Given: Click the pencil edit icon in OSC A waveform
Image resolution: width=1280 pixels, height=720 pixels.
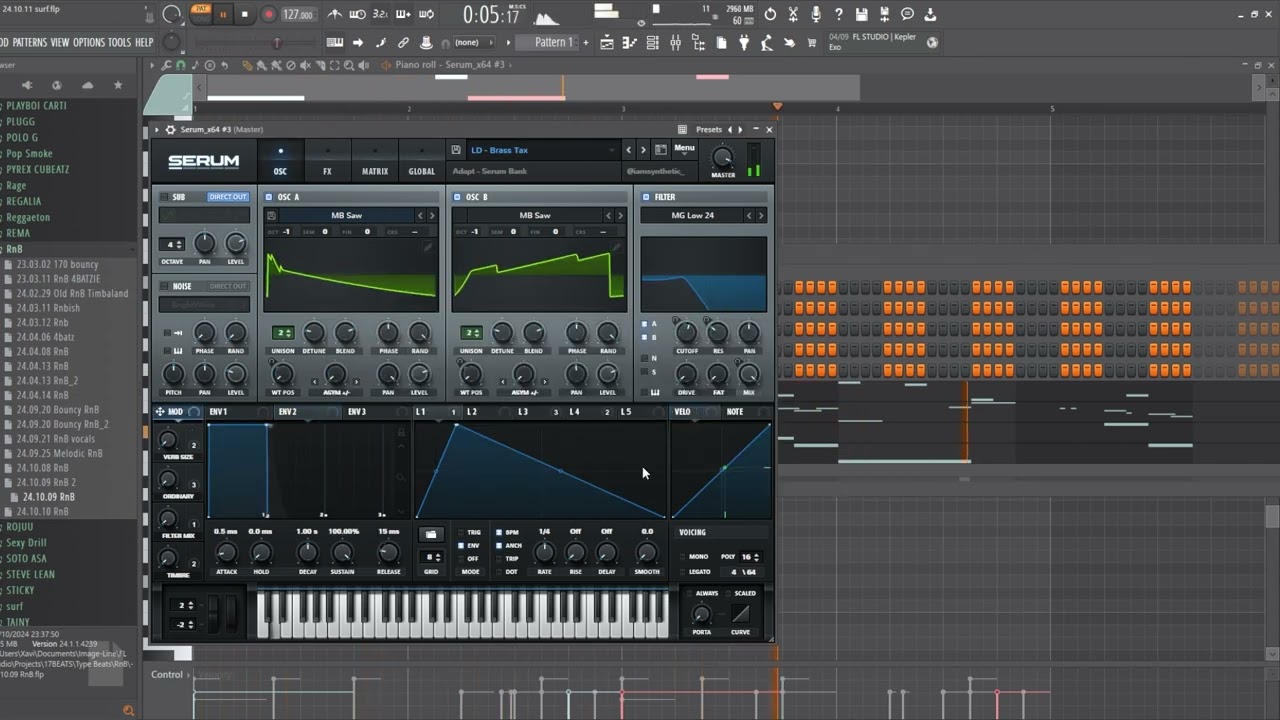Looking at the screenshot, I should [x=428, y=247].
